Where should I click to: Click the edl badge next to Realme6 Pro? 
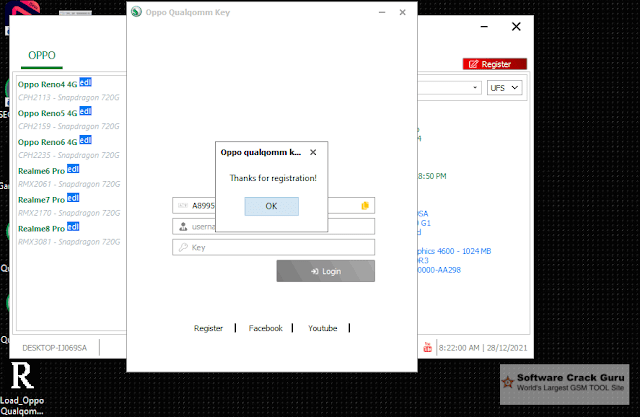[73, 169]
